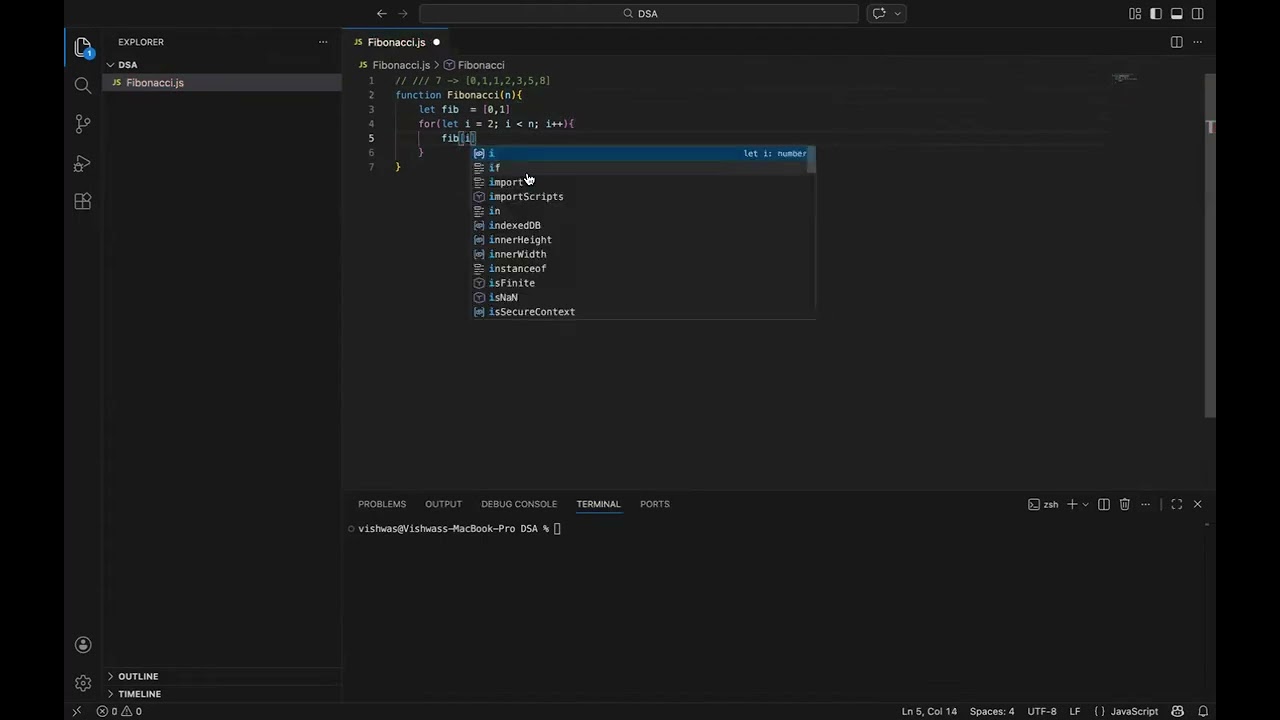Viewport: 1280px width, 720px height.
Task: Click the editor minimap preview
Action: point(1125,78)
